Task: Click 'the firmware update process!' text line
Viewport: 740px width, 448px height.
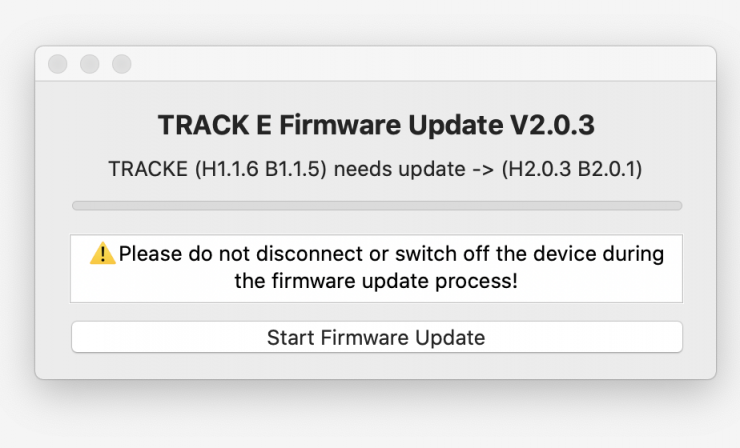Action: pos(376,281)
